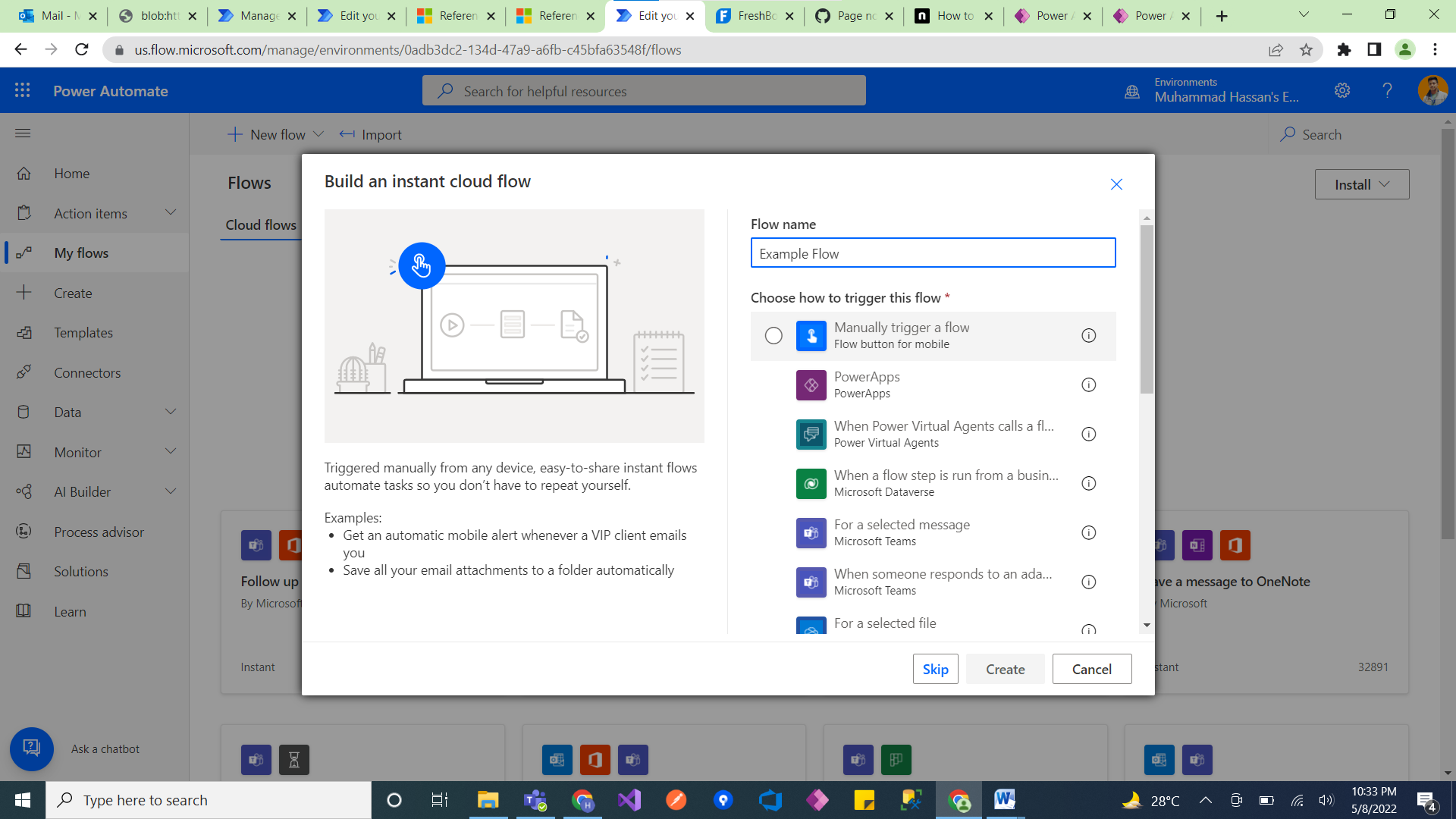The width and height of the screenshot is (1456, 819).
Task: Close the instant cloud flow dialog
Action: (x=1116, y=184)
